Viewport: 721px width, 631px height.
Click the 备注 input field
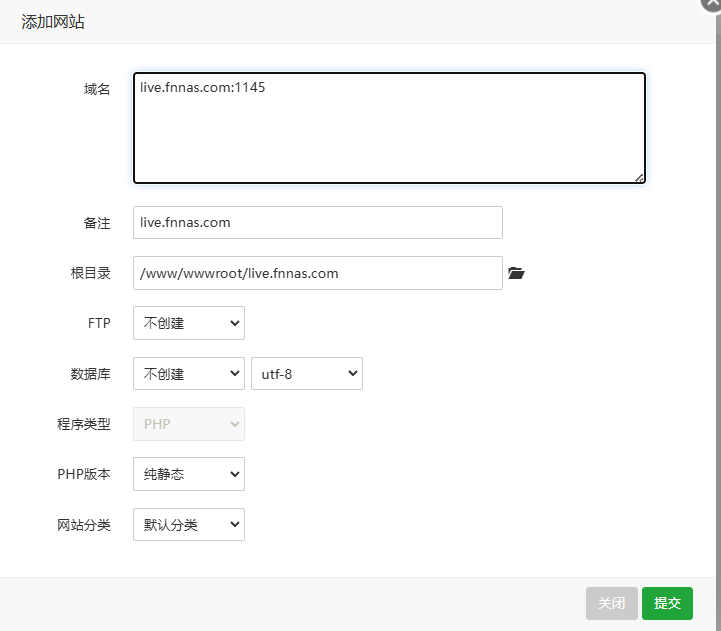tap(318, 223)
